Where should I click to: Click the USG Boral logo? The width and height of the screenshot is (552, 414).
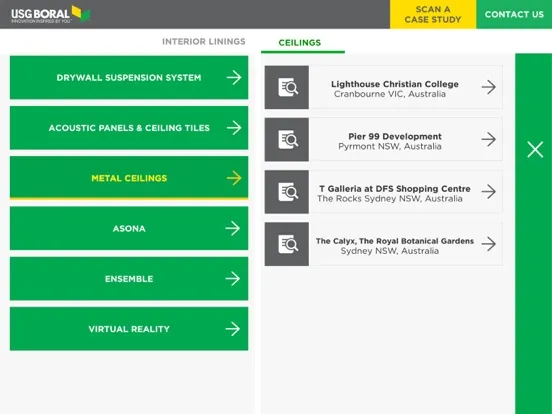click(51, 14)
